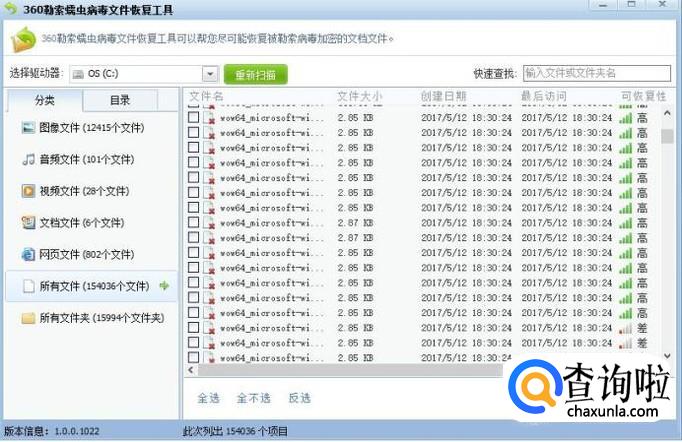Click the horizontal scrollbar track
Image resolution: width=682 pixels, height=442 pixels.
pos(350,370)
